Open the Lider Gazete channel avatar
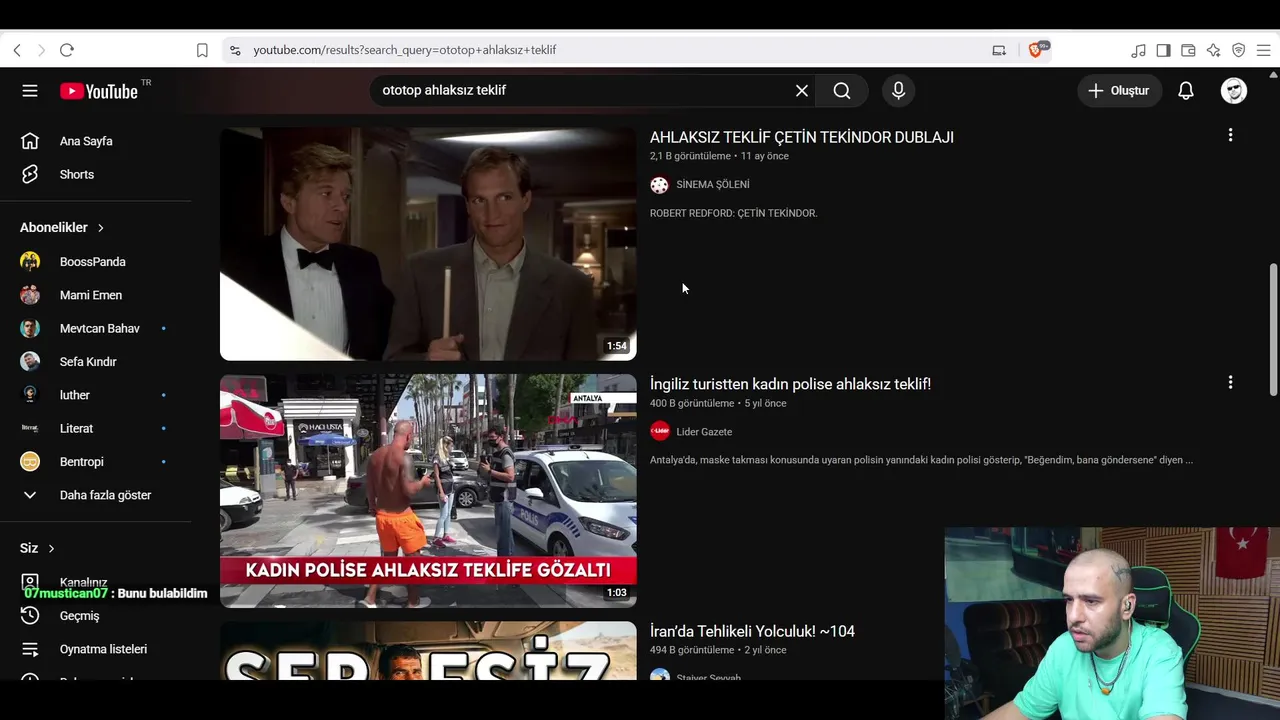This screenshot has height=720, width=1280. coord(659,432)
